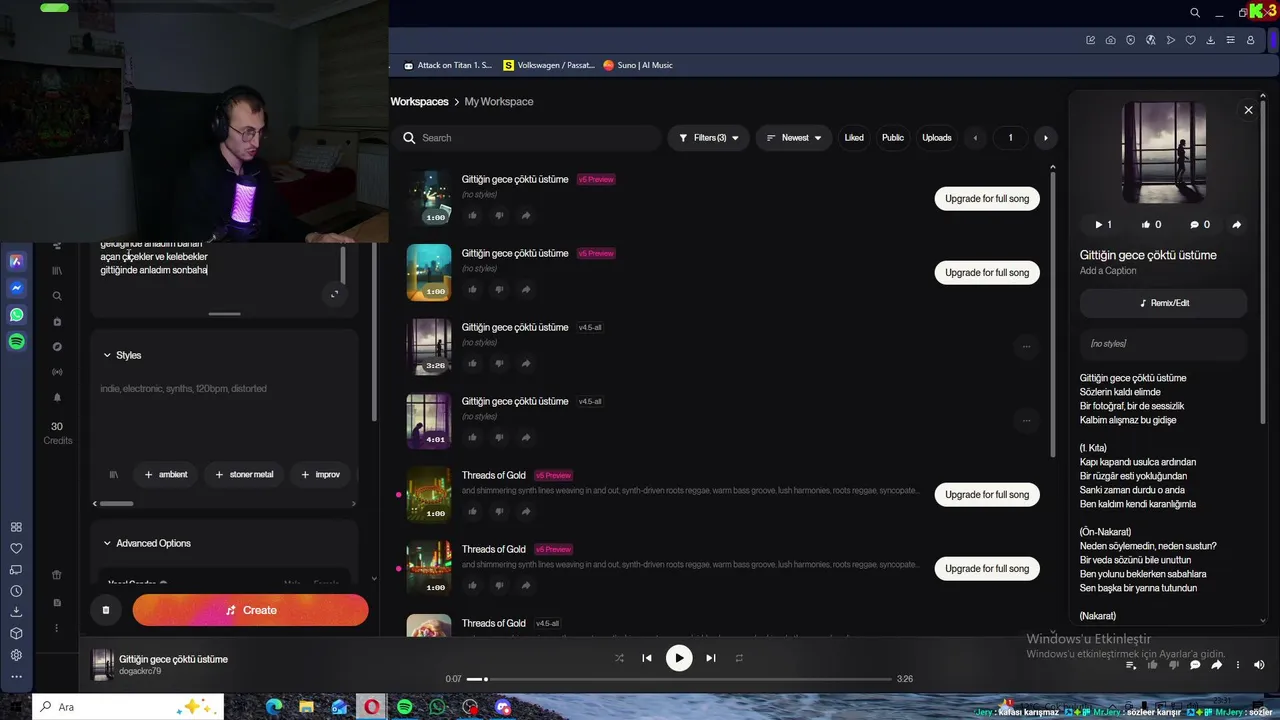
Task: Add the improv style tag
Action: tap(321, 475)
